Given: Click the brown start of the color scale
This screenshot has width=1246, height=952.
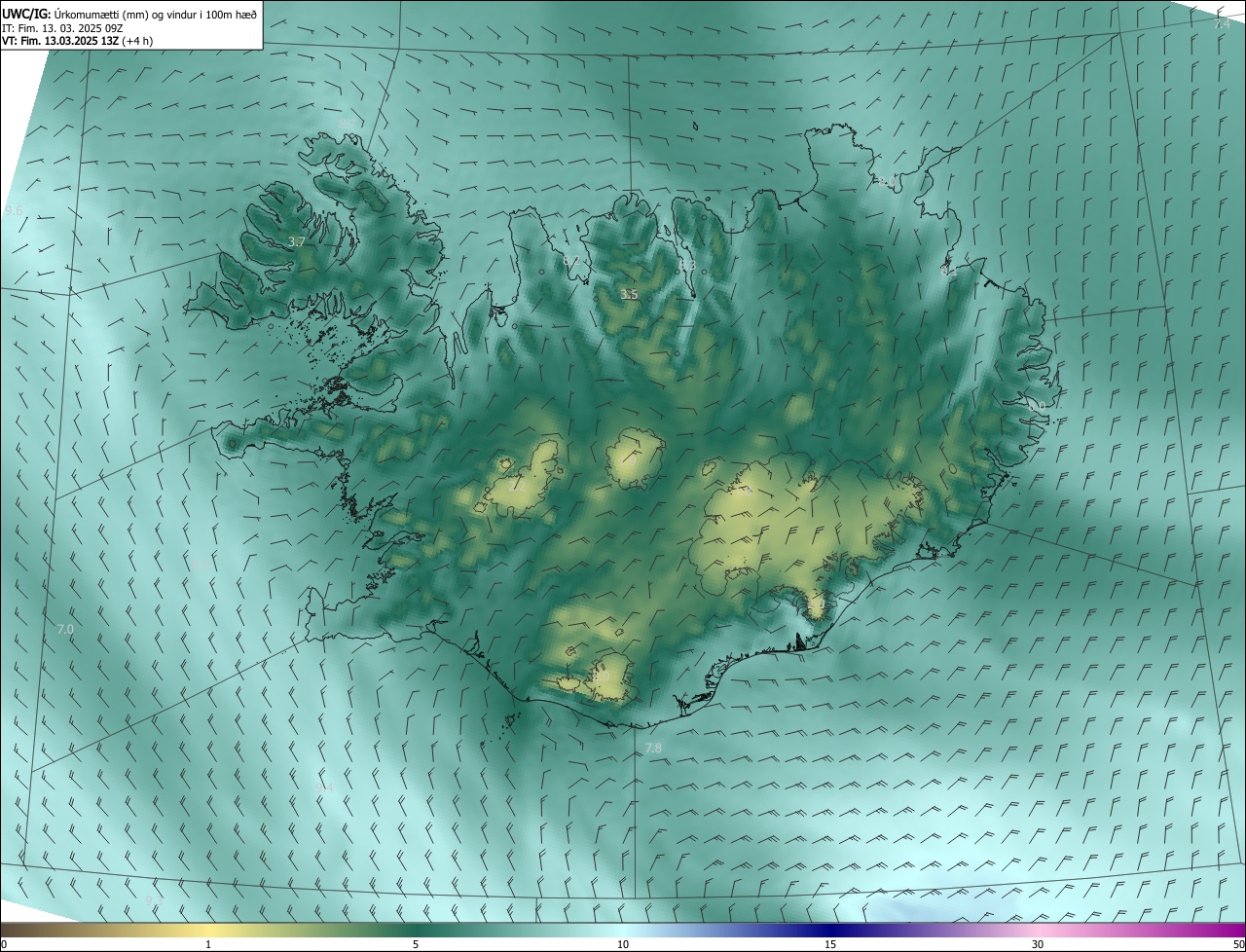Looking at the screenshot, I should point(19,930).
